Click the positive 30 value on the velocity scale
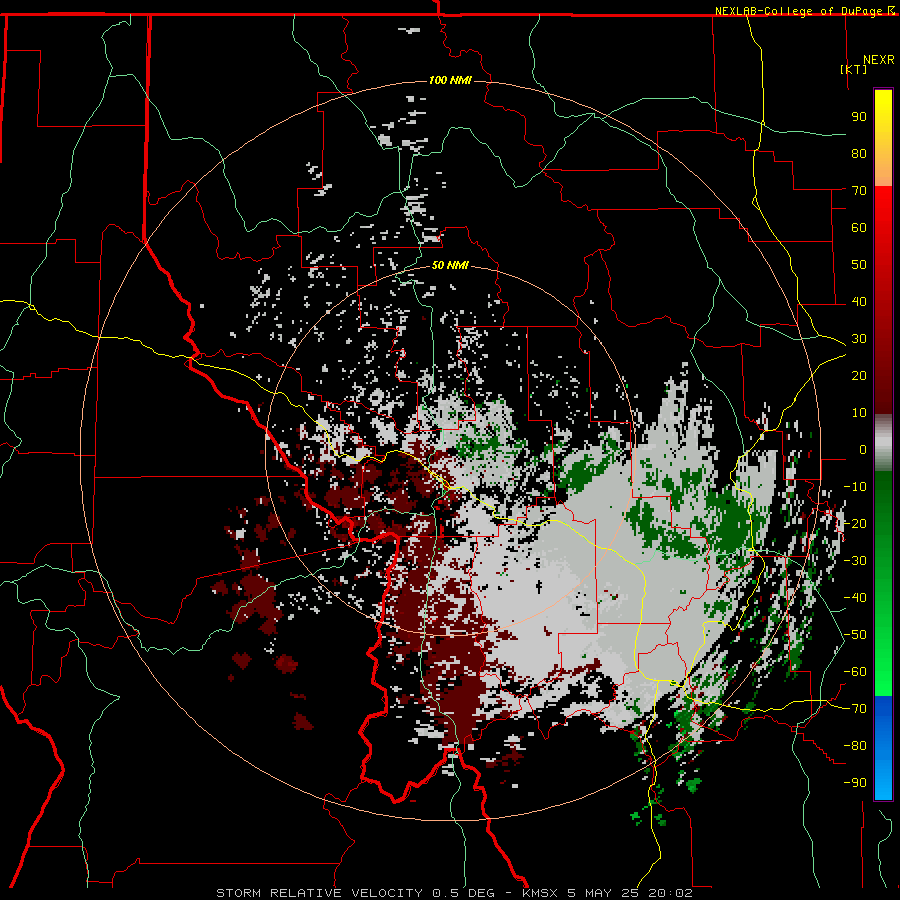 859,339
